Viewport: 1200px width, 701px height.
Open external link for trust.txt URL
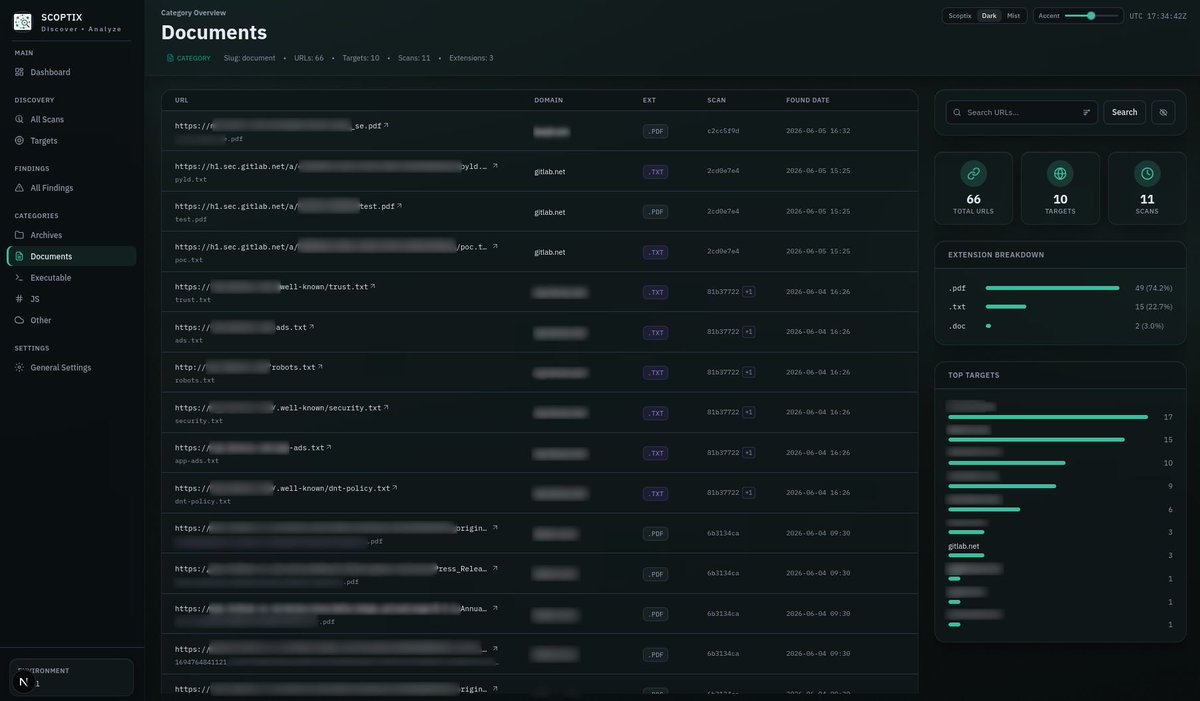pyautogui.click(x=373, y=286)
